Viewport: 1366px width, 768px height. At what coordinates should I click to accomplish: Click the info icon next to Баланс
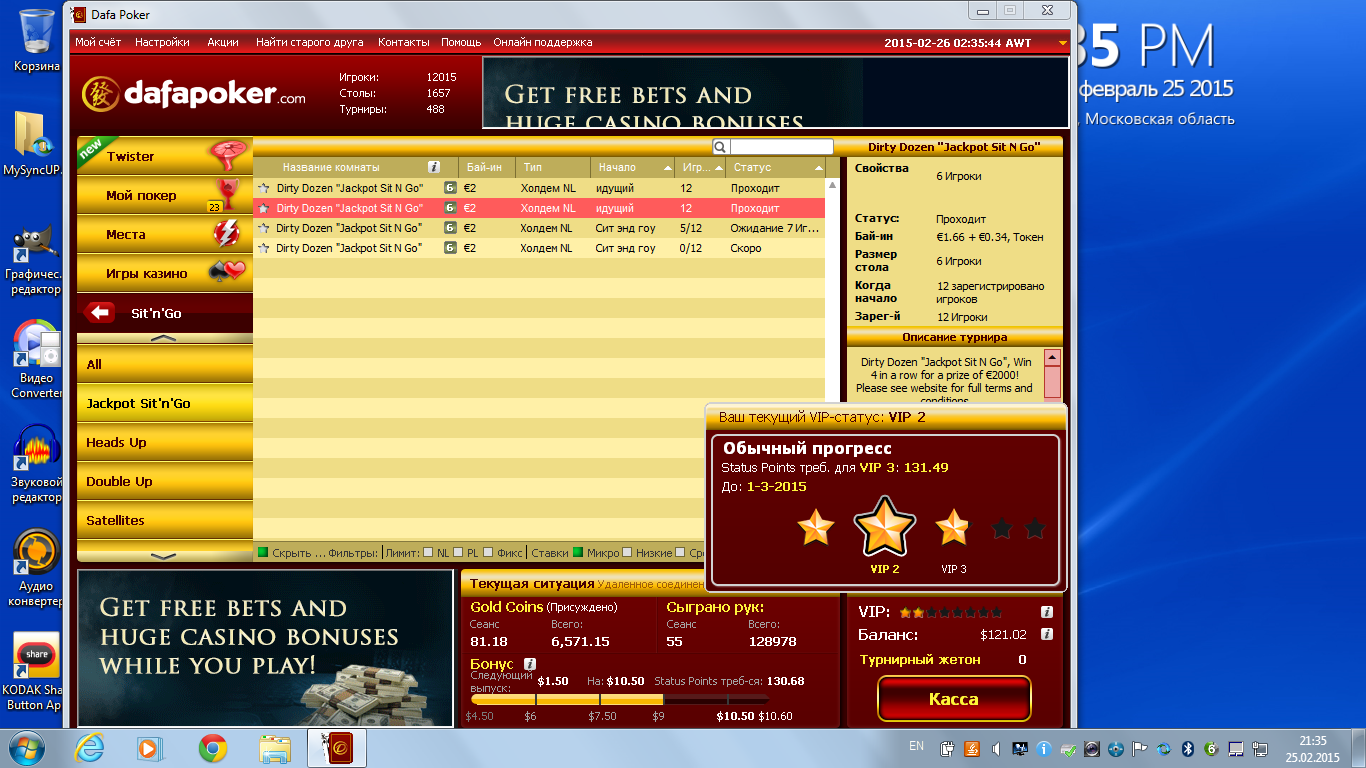1047,634
